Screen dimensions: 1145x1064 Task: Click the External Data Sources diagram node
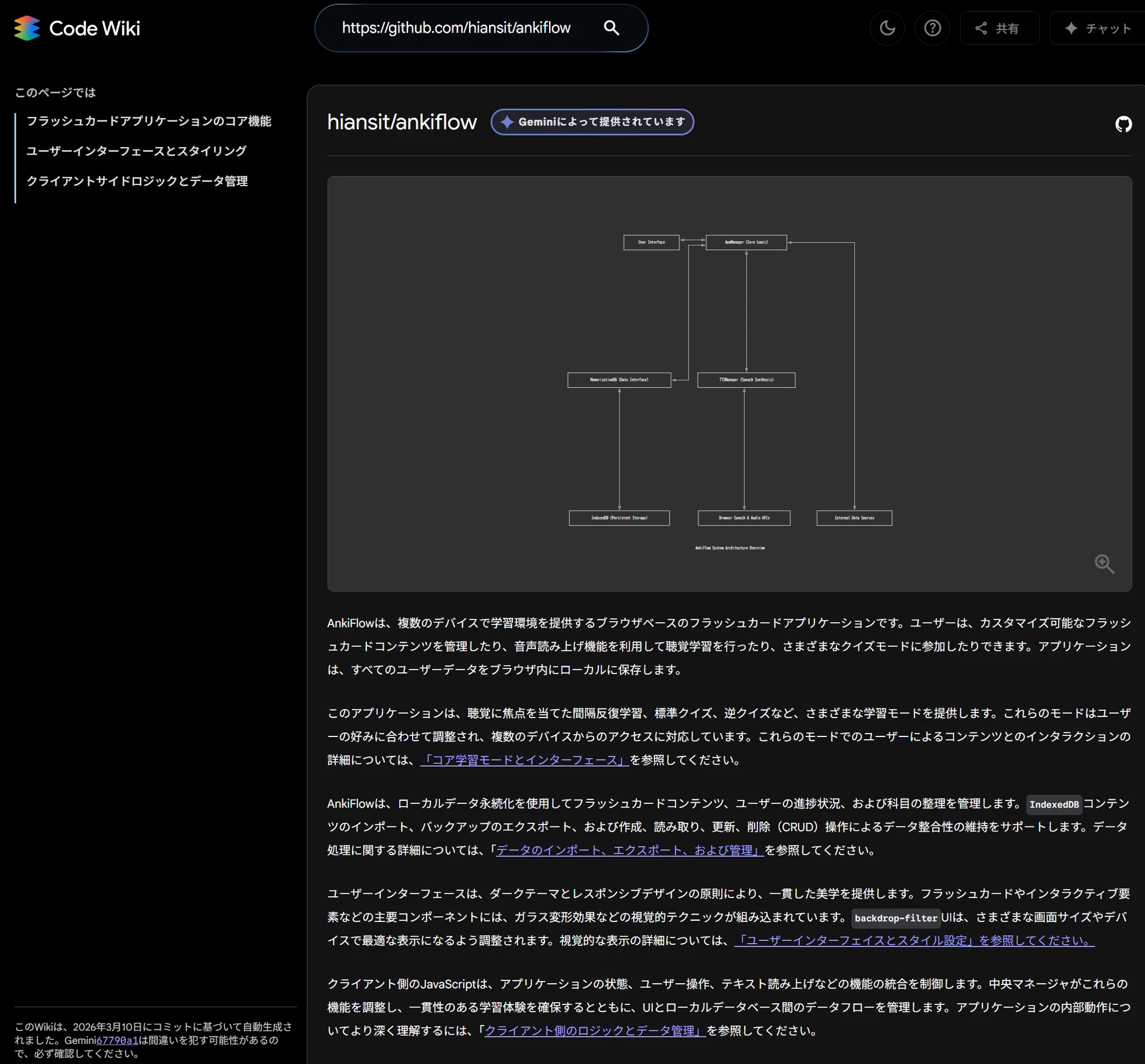854,518
